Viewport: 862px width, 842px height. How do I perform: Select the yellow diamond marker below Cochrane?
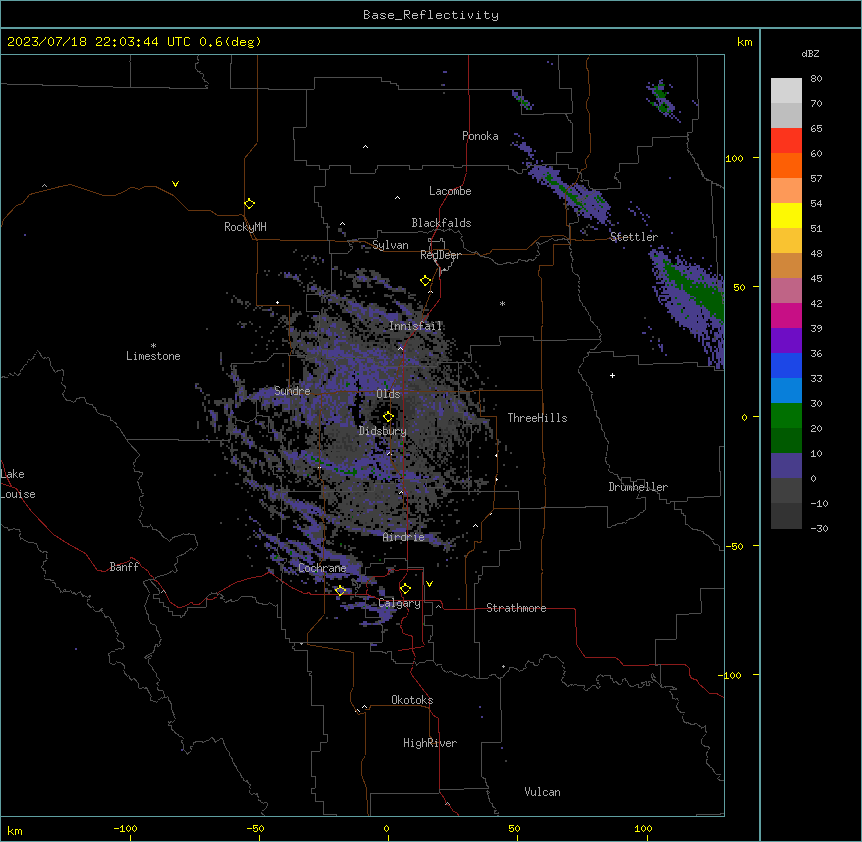click(340, 591)
